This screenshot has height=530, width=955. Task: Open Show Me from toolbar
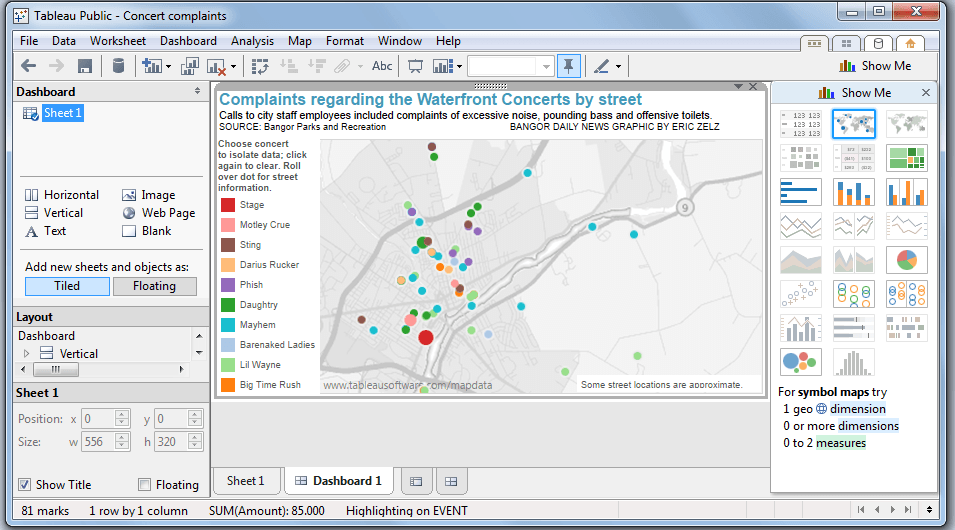pyautogui.click(x=875, y=66)
